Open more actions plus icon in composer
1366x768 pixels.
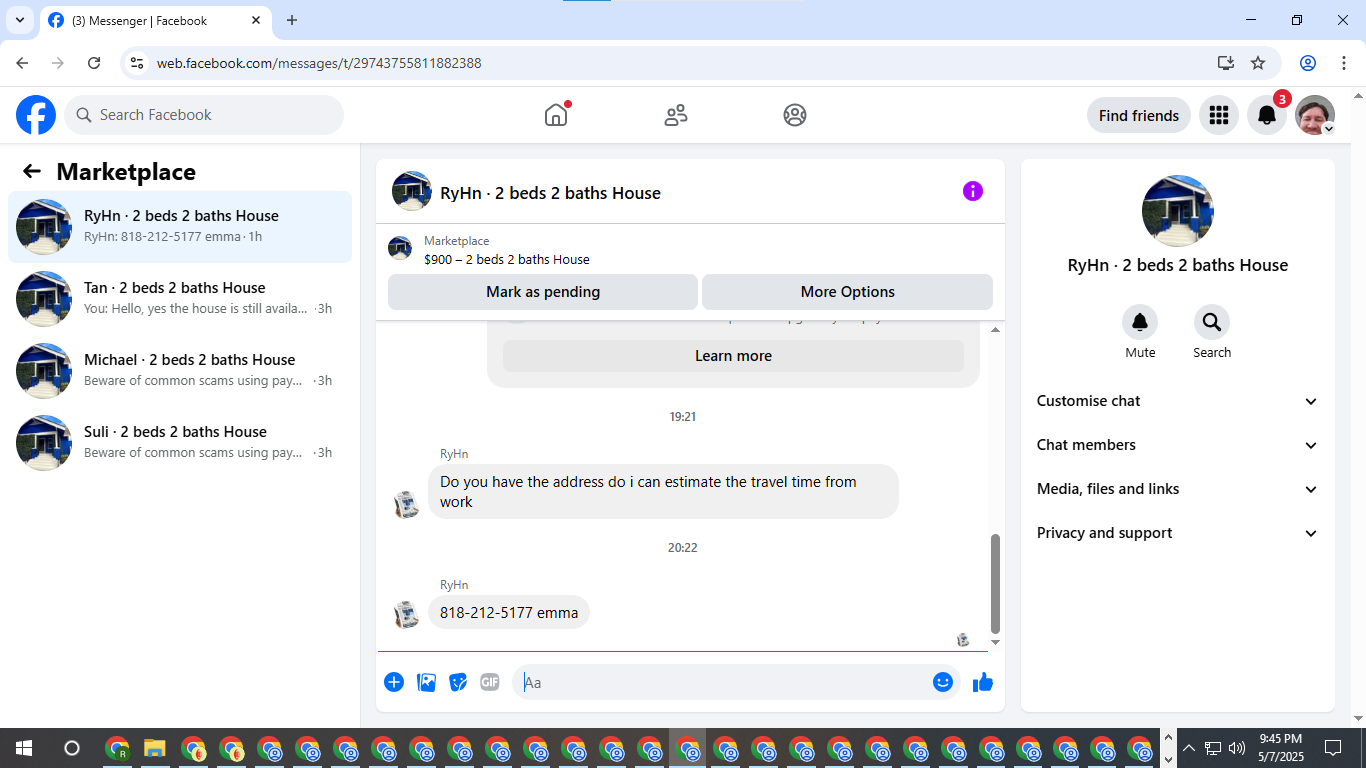394,682
